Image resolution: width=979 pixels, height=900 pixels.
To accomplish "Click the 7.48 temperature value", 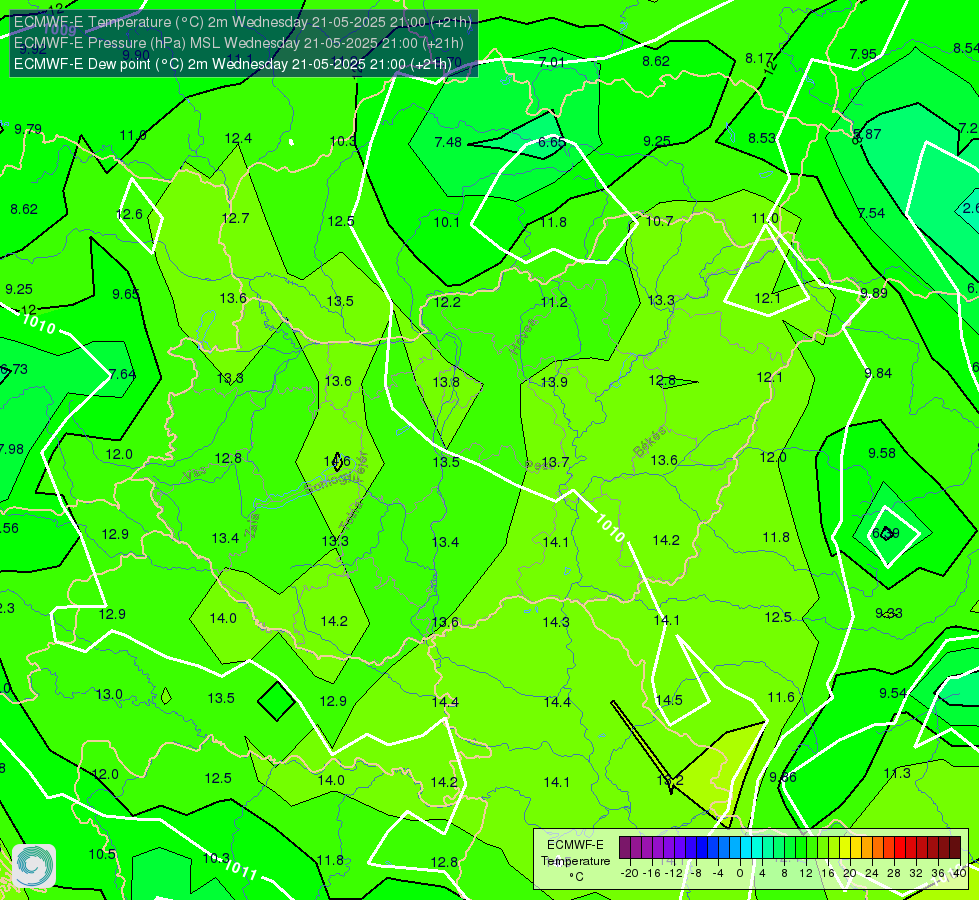I will [448, 142].
